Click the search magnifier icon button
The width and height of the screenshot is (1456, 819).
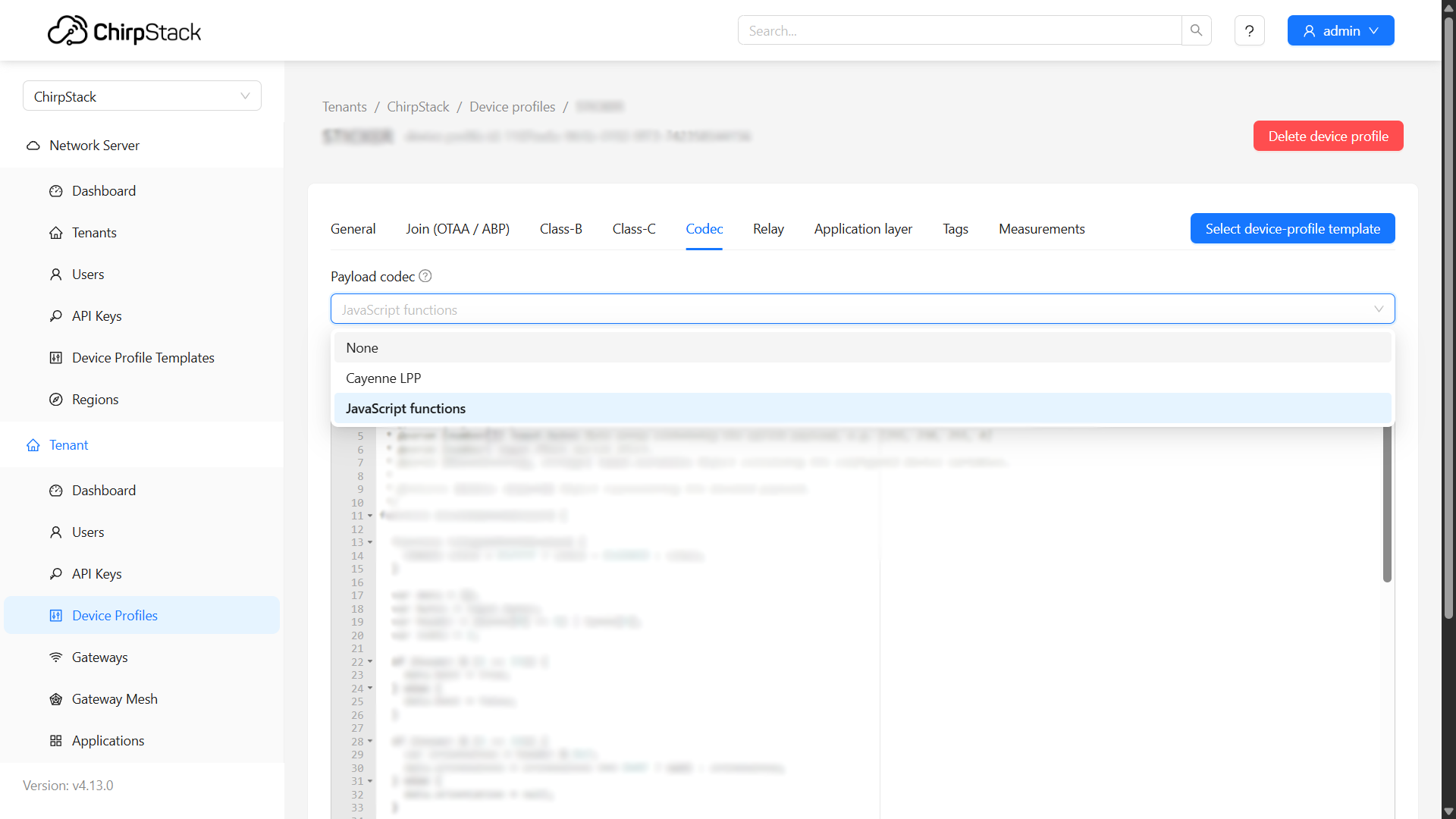click(x=1196, y=30)
